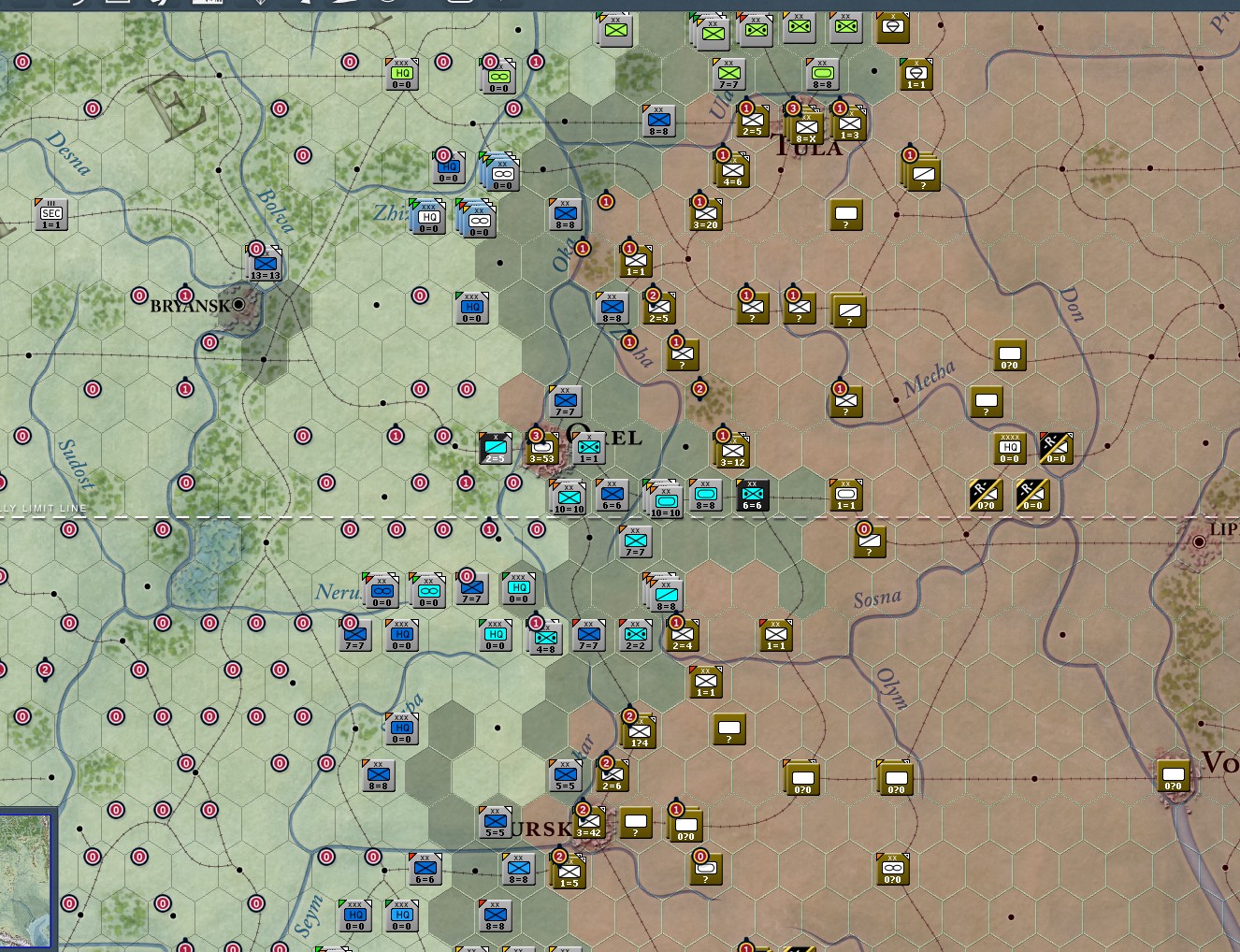The image size is (1240, 952).
Task: Select the SEC 1=1 security unit counter
Action: (x=50, y=215)
